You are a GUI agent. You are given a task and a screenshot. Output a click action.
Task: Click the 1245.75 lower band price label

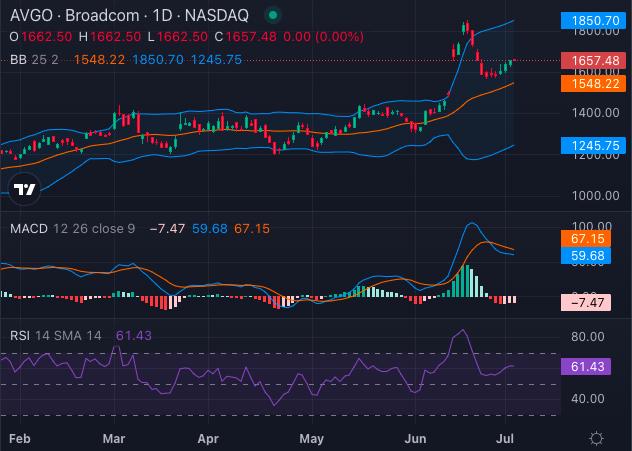point(593,145)
